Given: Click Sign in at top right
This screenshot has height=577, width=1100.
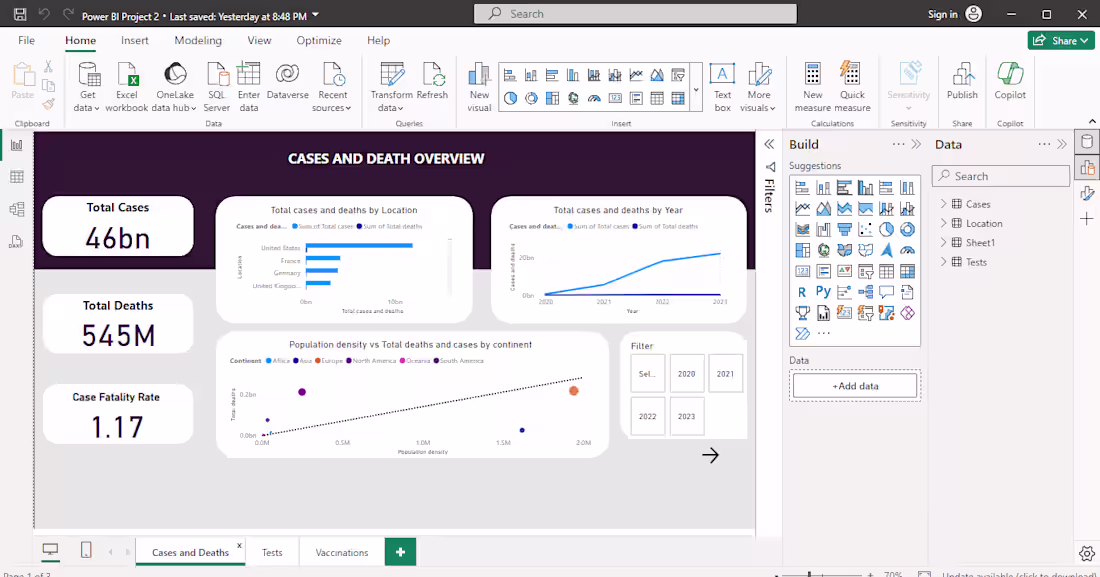Looking at the screenshot, I should click(942, 14).
